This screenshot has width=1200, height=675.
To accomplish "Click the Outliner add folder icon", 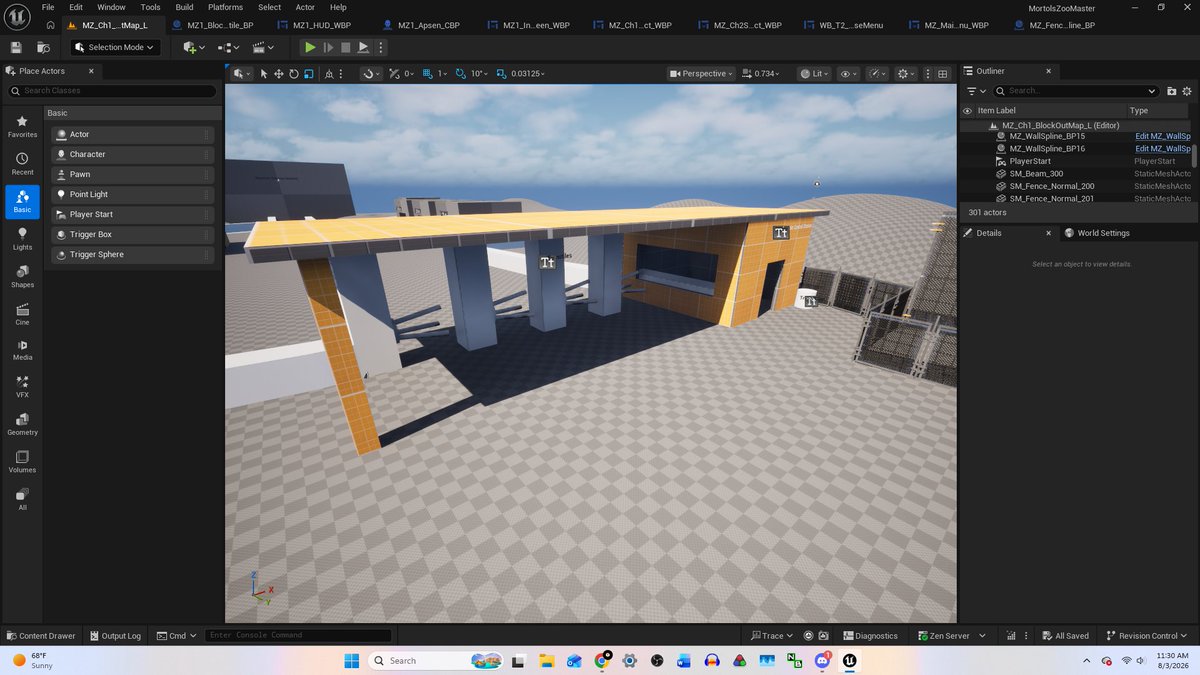I will 1172,91.
